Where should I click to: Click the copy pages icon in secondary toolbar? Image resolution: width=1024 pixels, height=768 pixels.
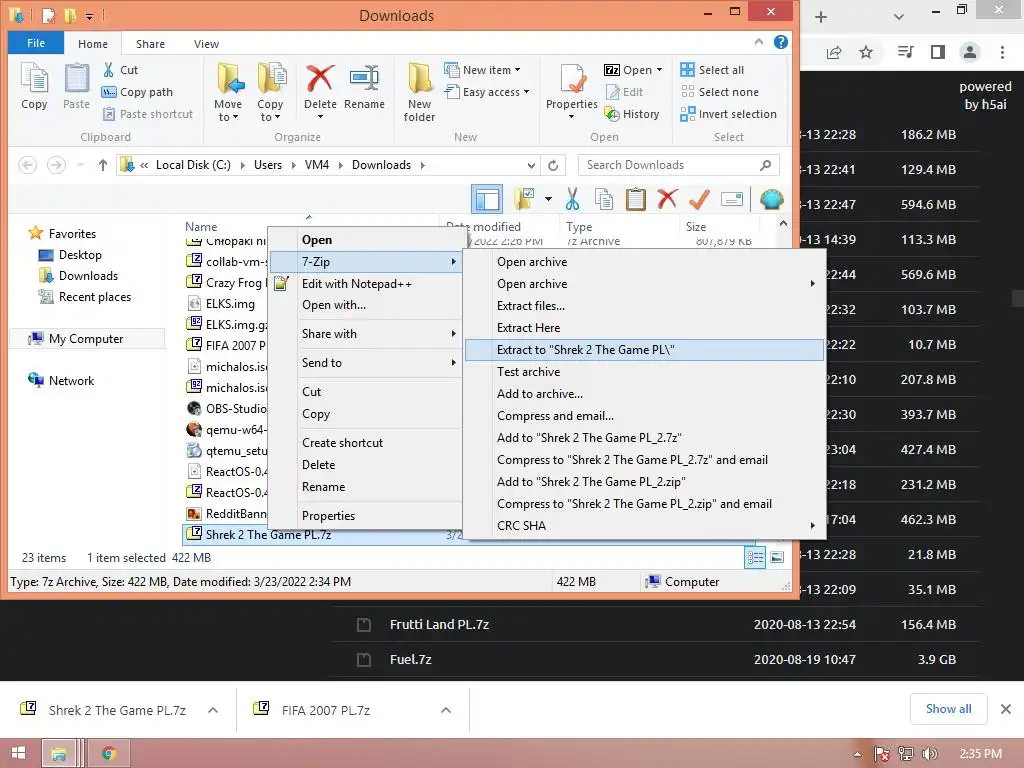pyautogui.click(x=604, y=199)
